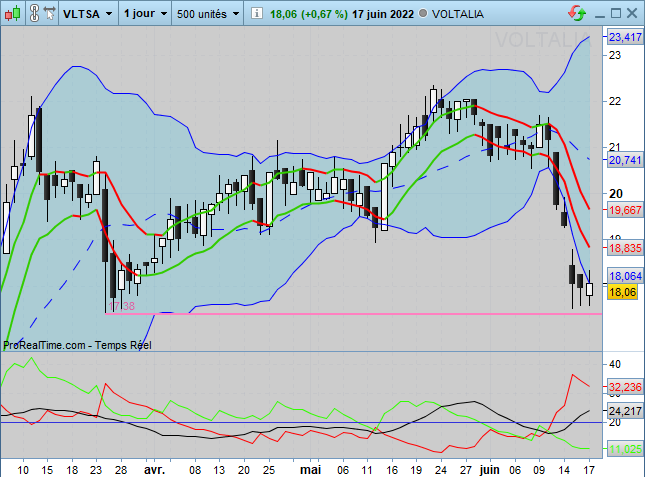This screenshot has height=477, width=645.
Task: Click the yellow 18,06 current price label
Action: (x=622, y=292)
